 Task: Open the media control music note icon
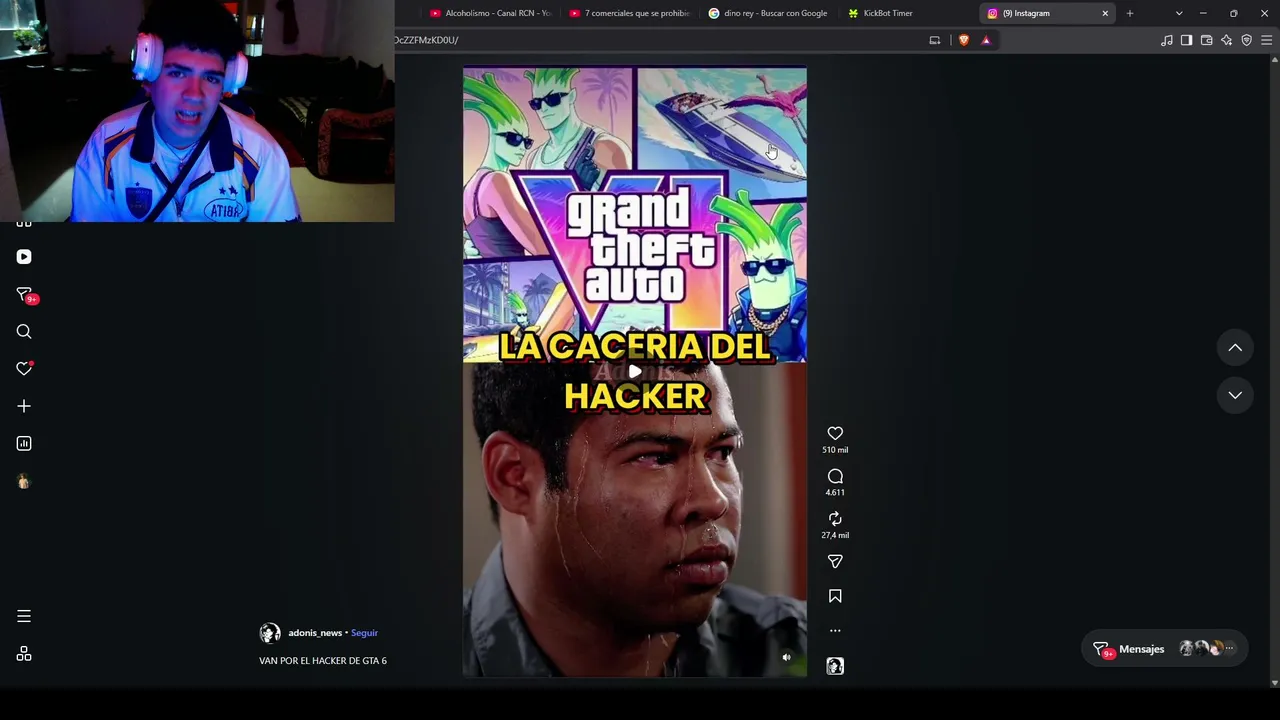(x=1167, y=40)
